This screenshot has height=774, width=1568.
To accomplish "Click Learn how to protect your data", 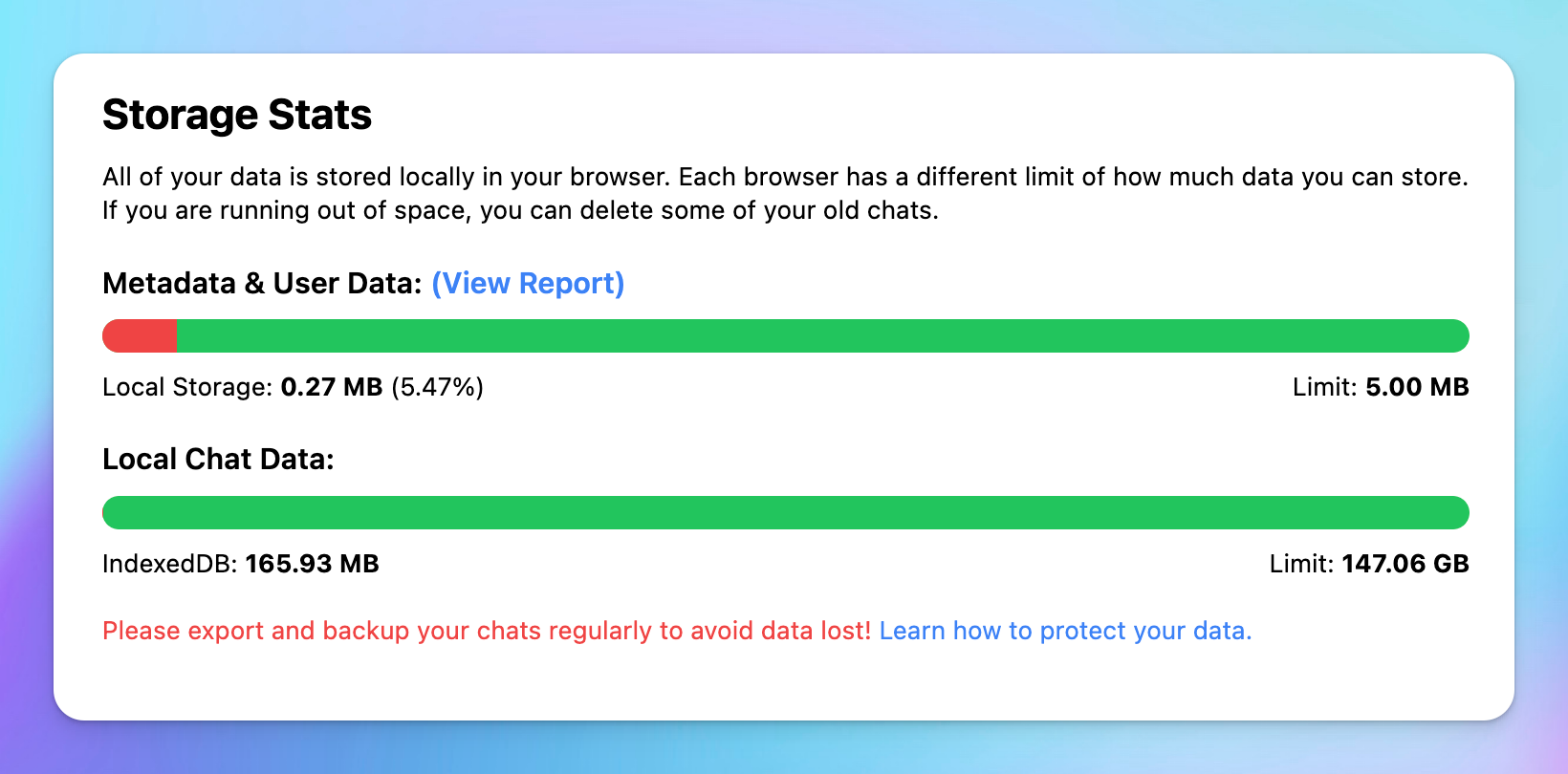I will tap(1065, 631).
